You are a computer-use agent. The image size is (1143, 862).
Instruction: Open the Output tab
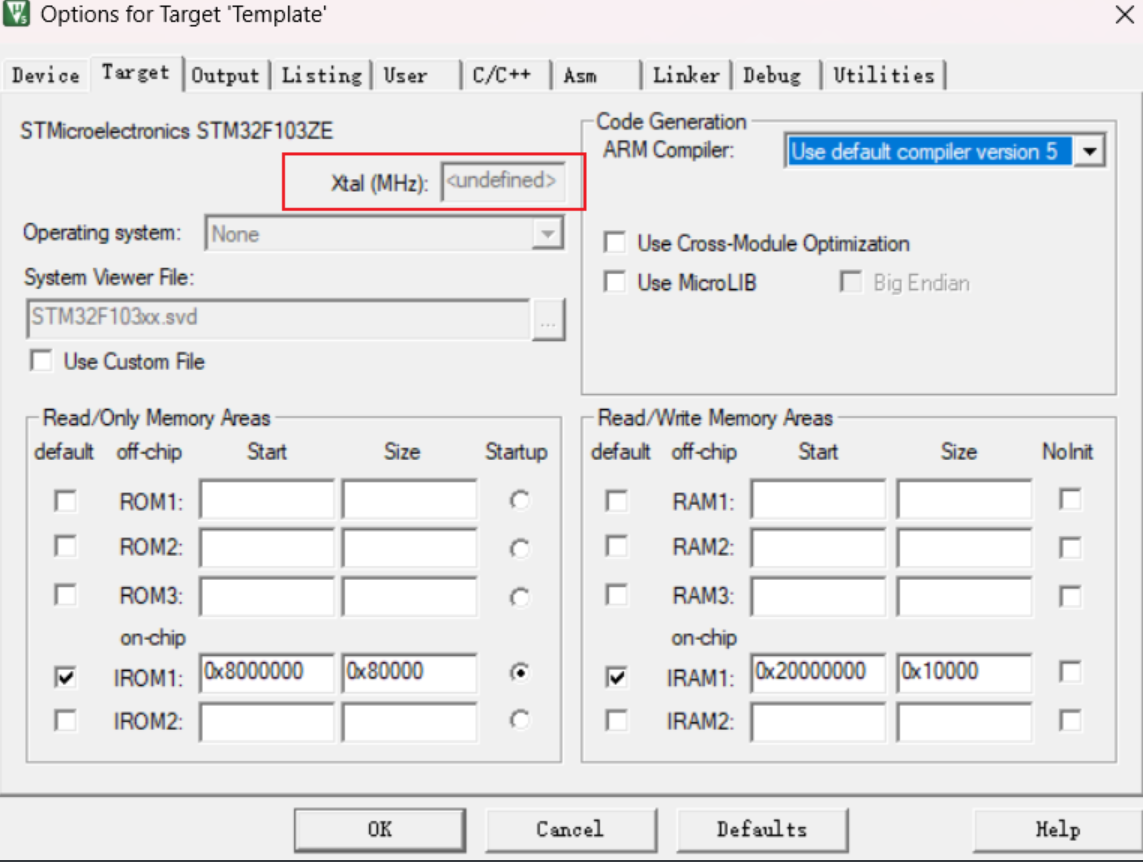click(x=225, y=75)
